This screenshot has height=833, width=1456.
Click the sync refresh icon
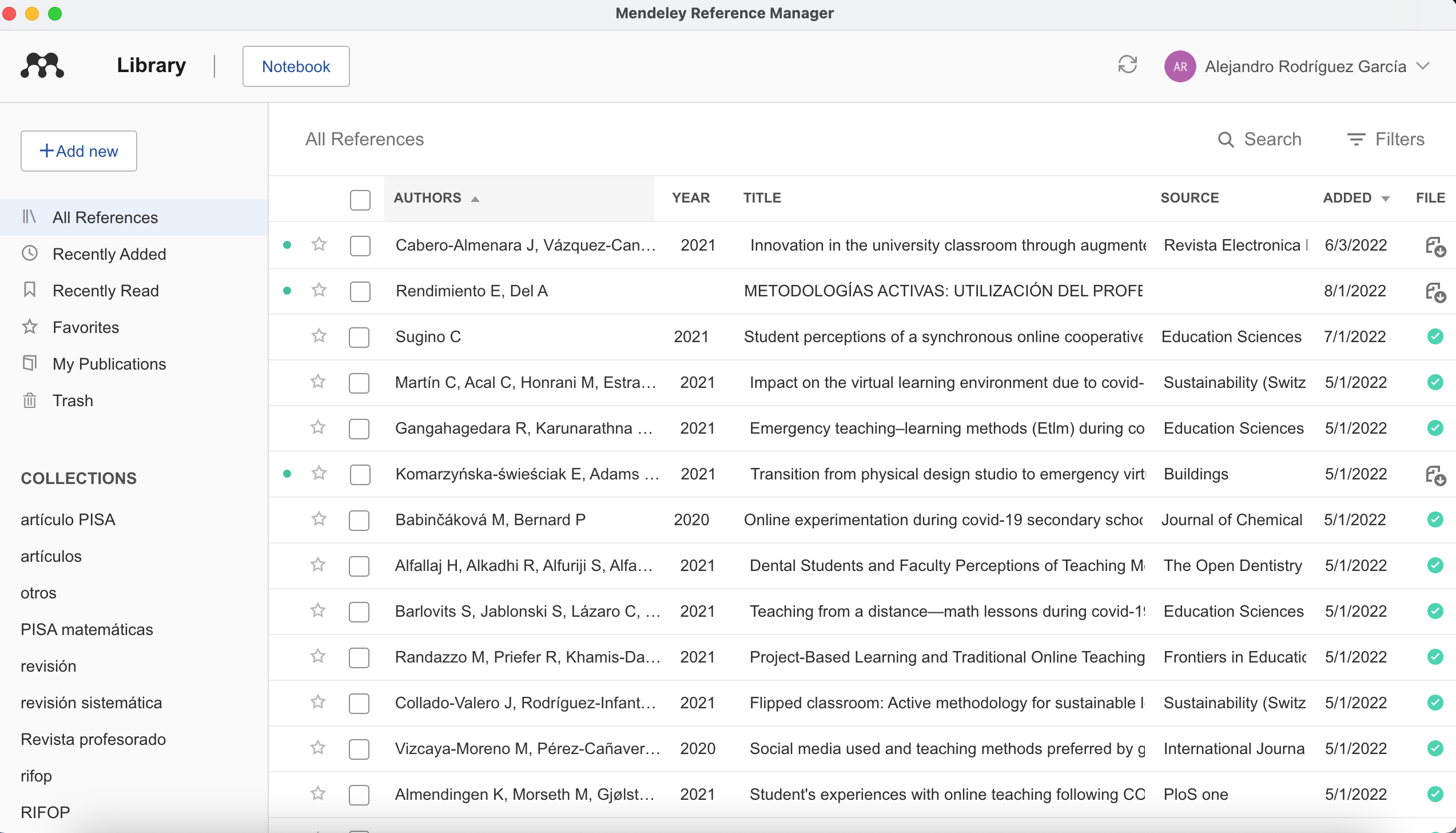[1127, 65]
